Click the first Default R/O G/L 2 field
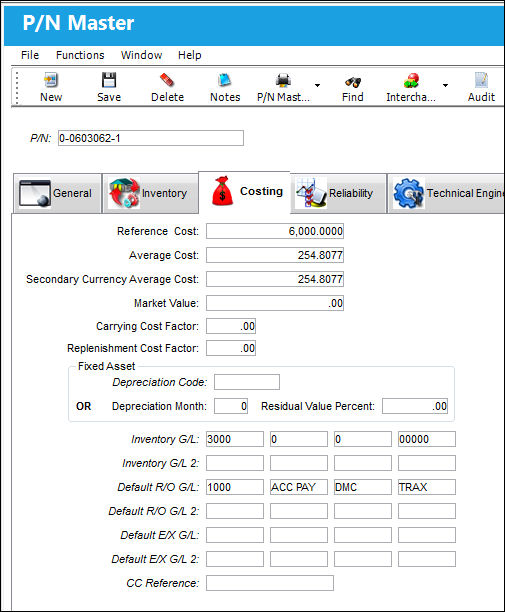Viewport: 505px width, 612px height. [x=235, y=511]
